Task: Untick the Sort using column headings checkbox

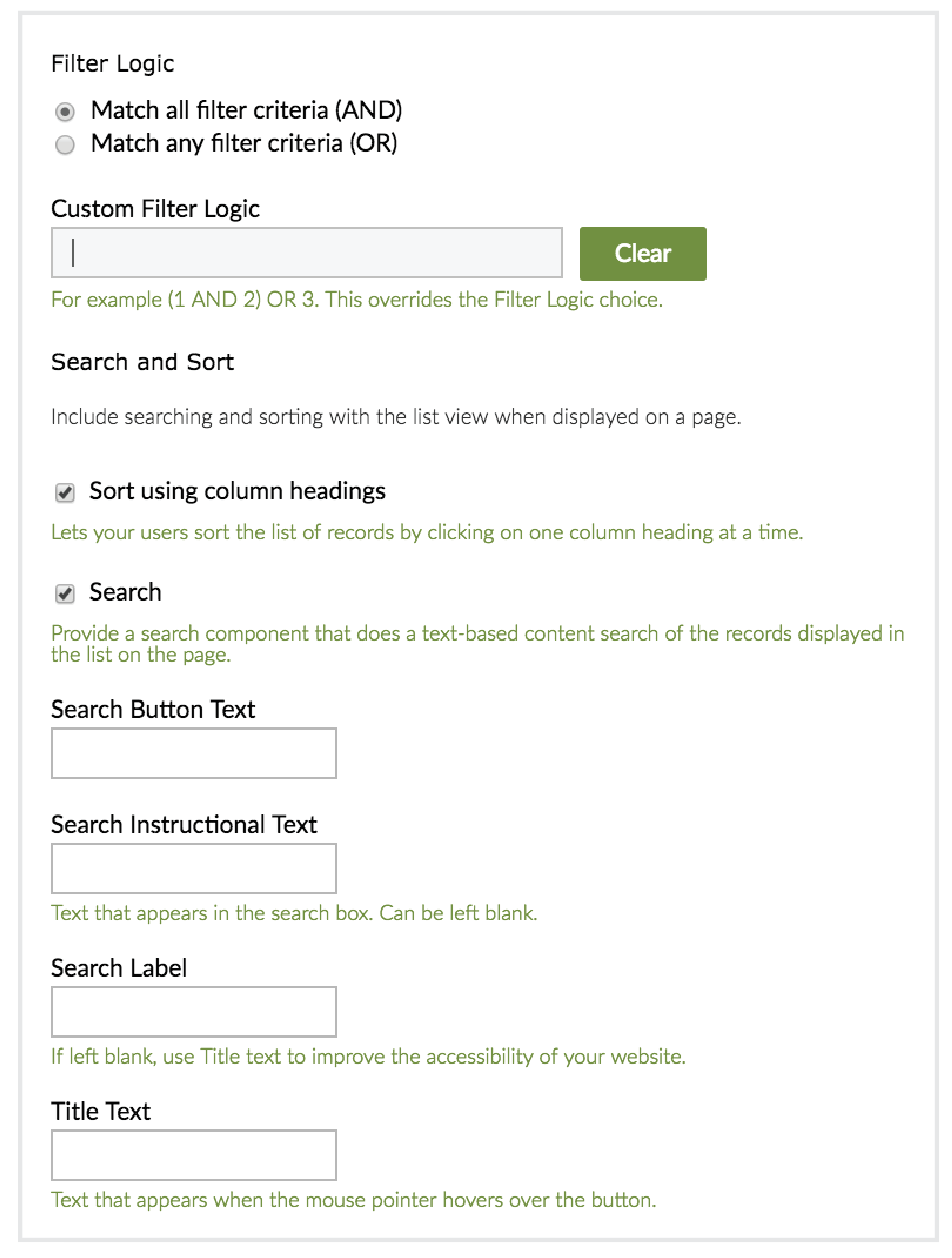Action: (65, 492)
